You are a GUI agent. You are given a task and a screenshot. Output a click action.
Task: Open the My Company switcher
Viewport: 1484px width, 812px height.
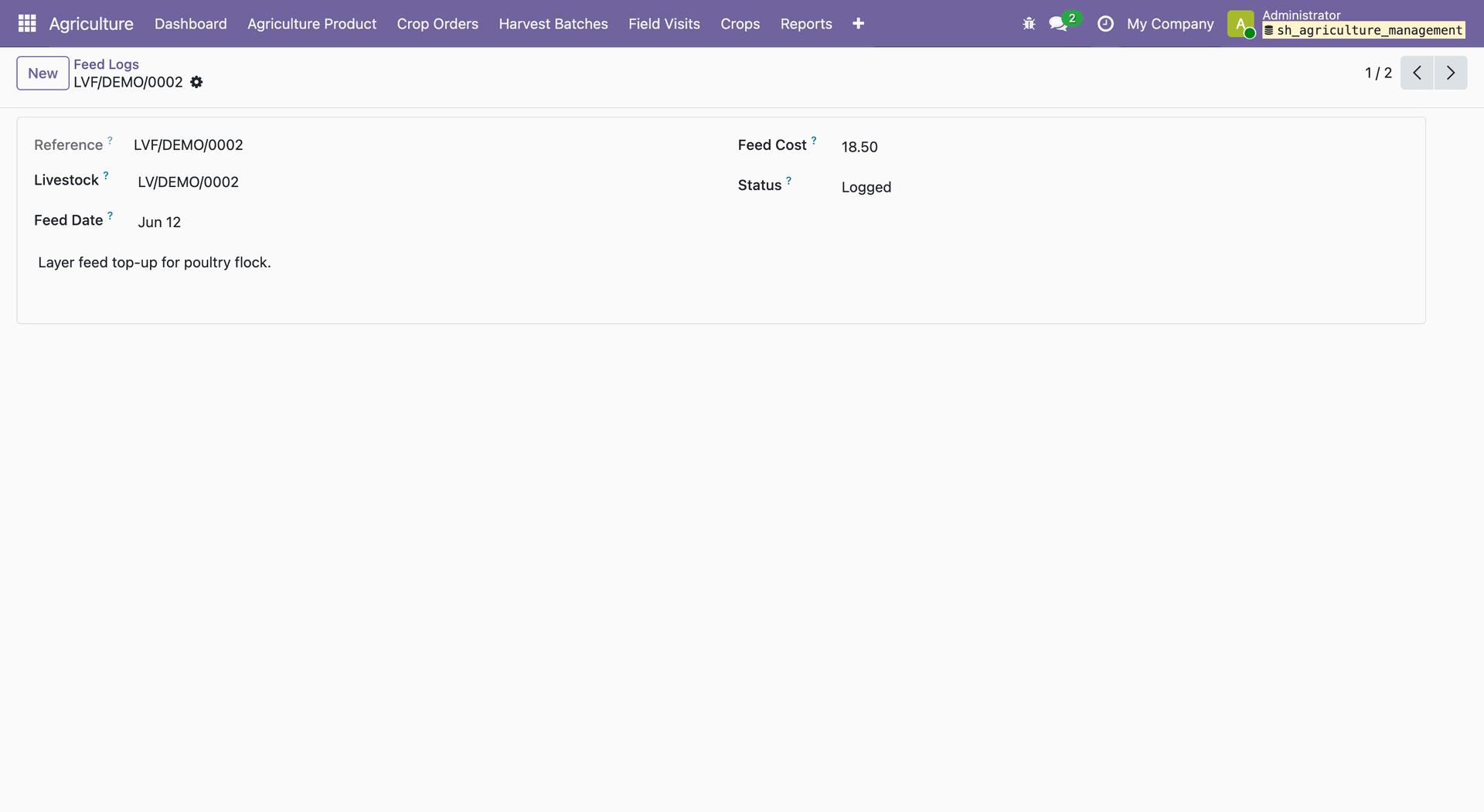coord(1170,24)
